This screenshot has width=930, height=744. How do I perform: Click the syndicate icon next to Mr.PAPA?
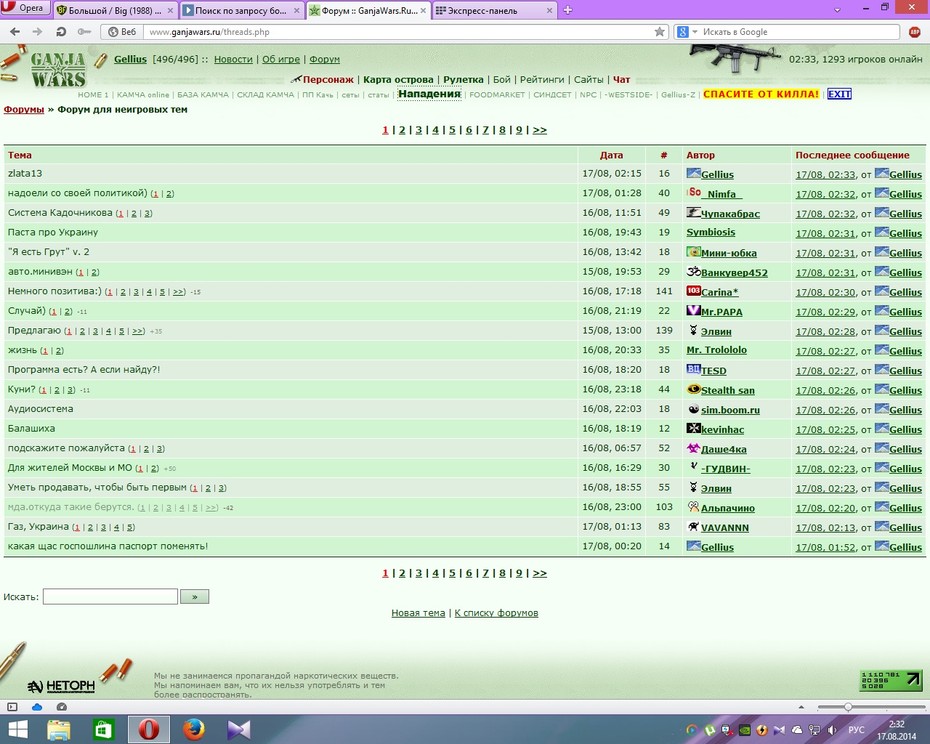pyautogui.click(x=693, y=310)
